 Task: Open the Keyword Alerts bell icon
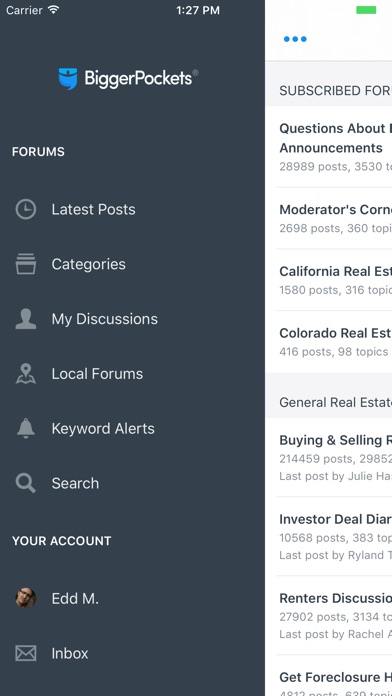(26, 428)
